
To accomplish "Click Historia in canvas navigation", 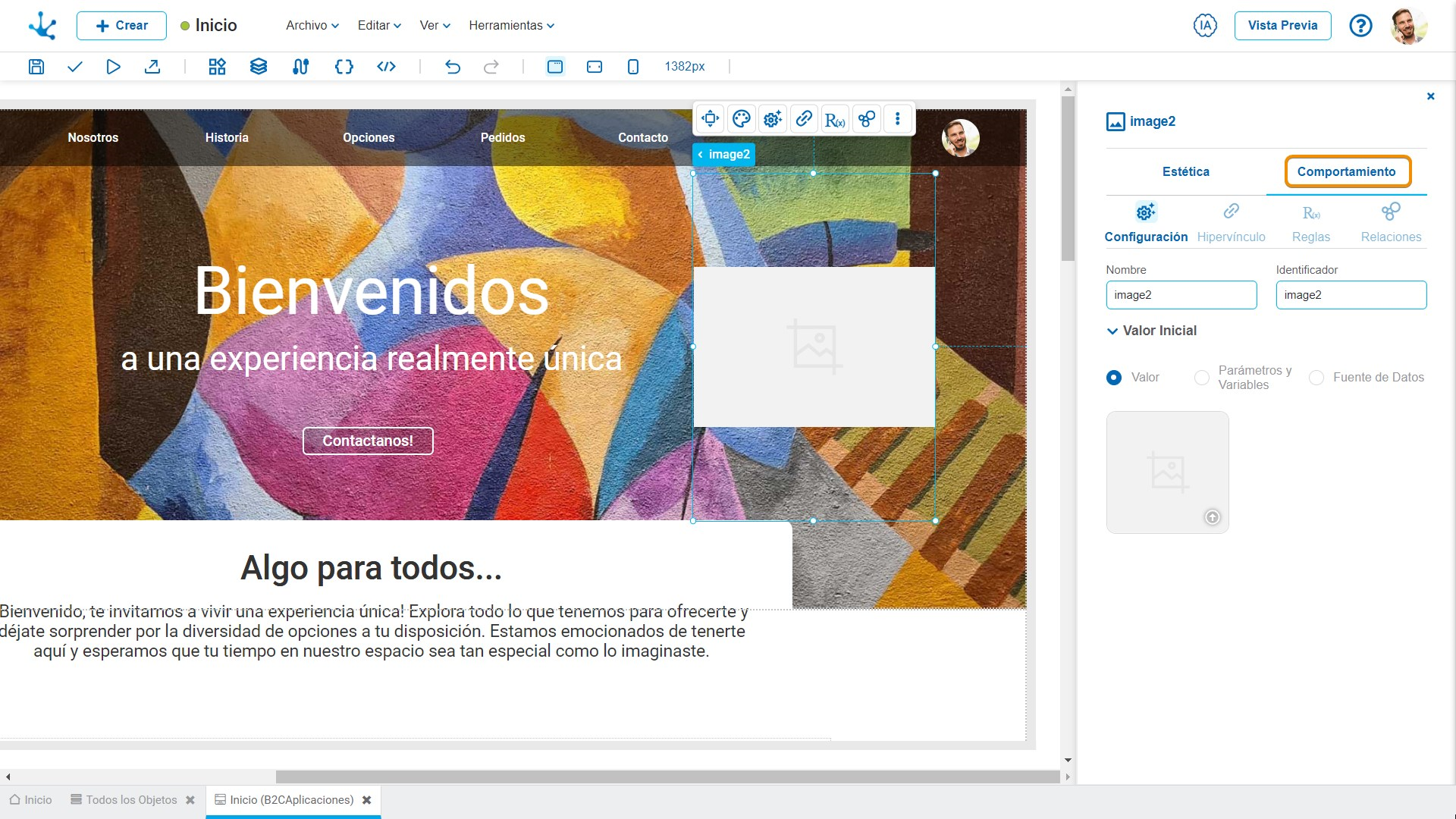I will (x=227, y=138).
